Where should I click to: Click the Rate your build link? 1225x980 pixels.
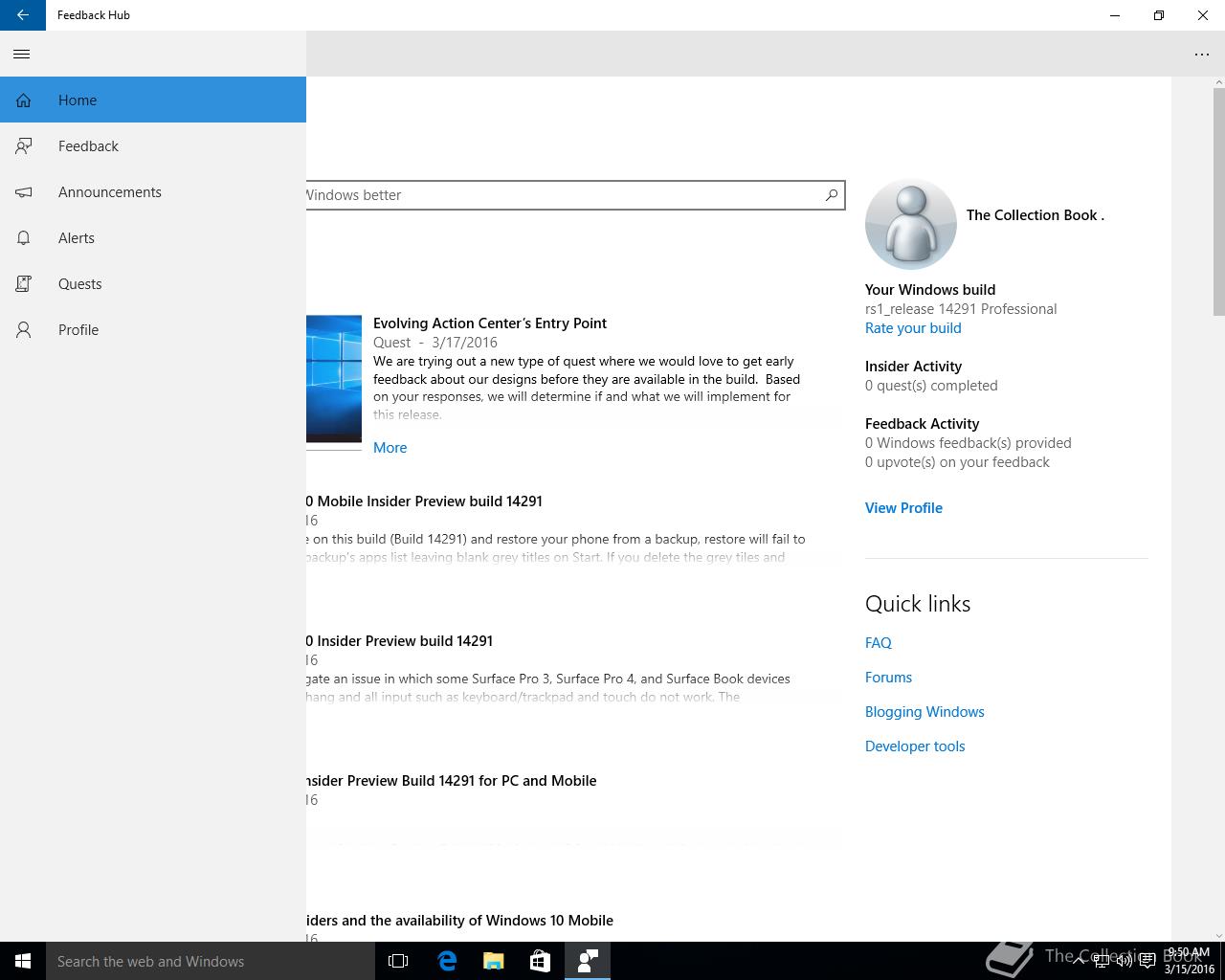point(913,328)
